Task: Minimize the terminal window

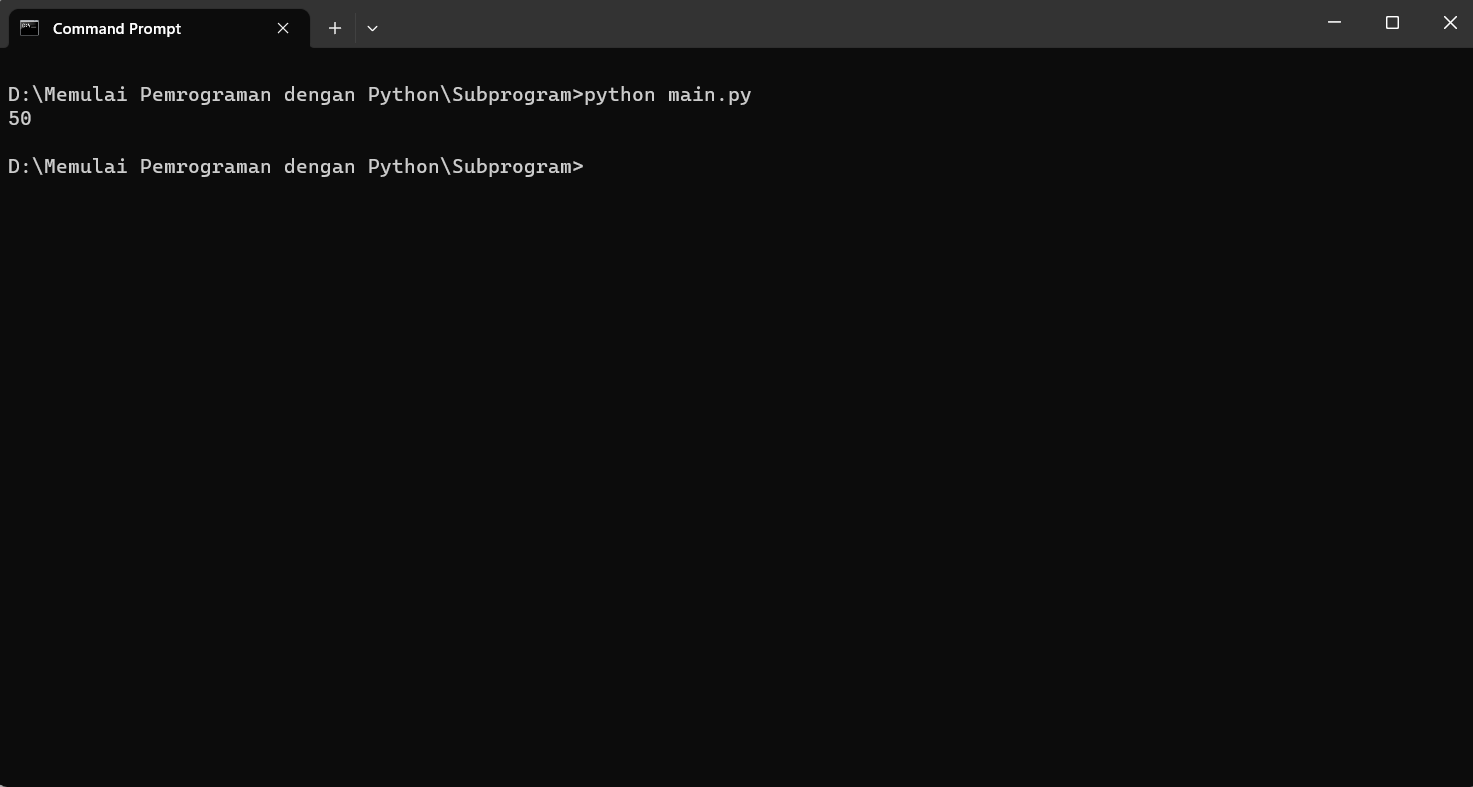Action: coord(1334,23)
